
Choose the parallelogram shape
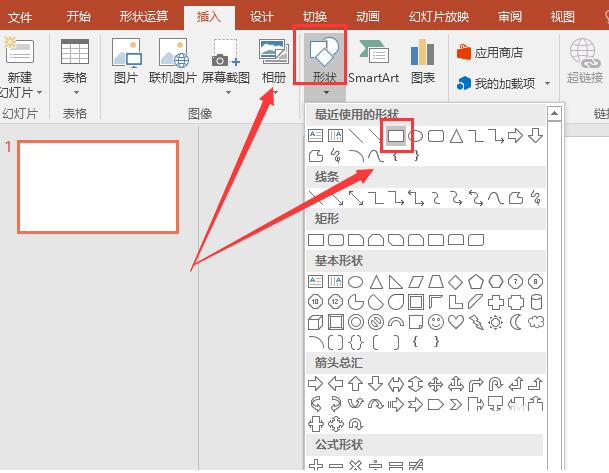coord(416,282)
